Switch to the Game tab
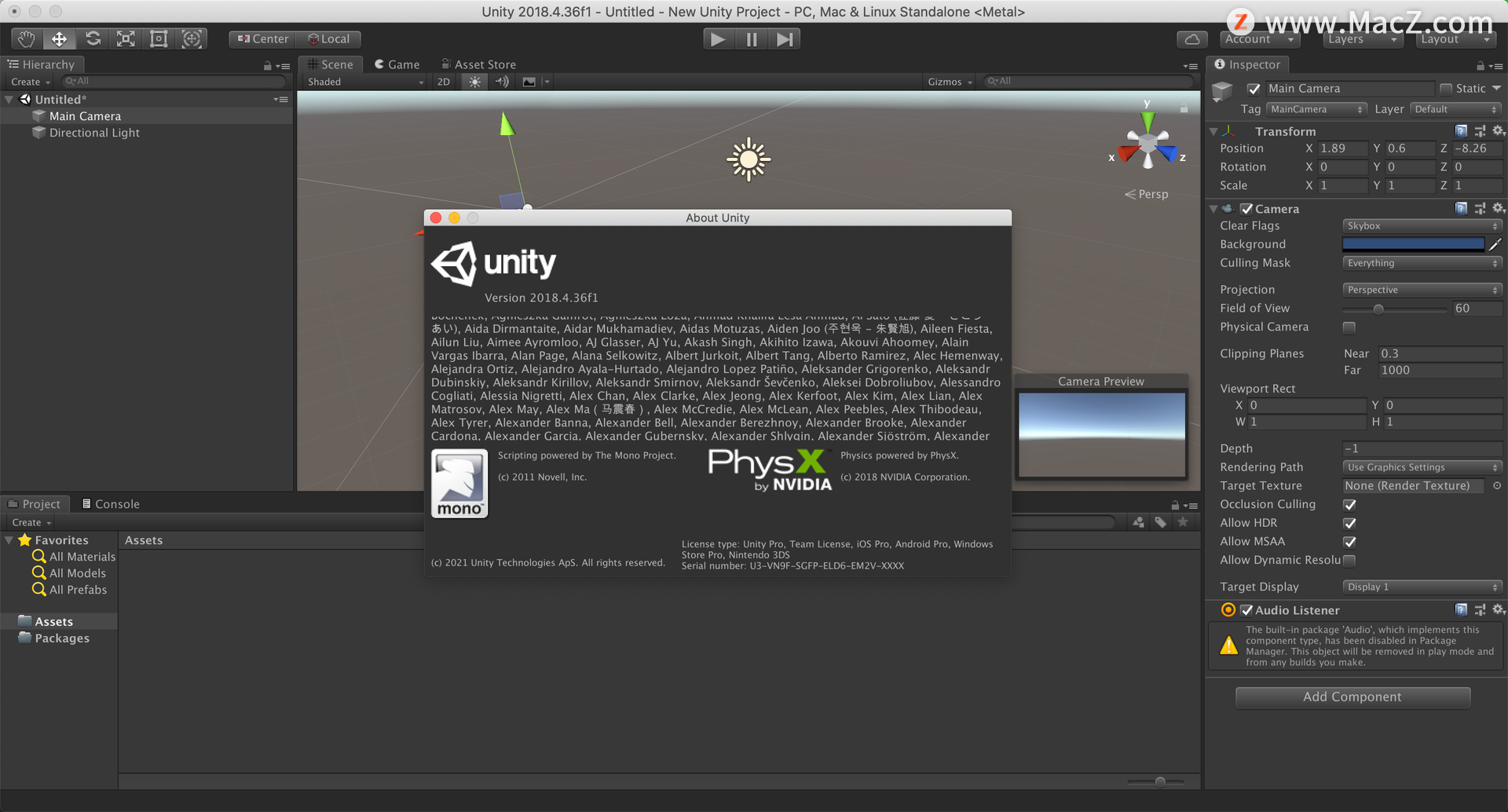Screen dimensions: 1508x812 pyautogui.click(x=397, y=64)
